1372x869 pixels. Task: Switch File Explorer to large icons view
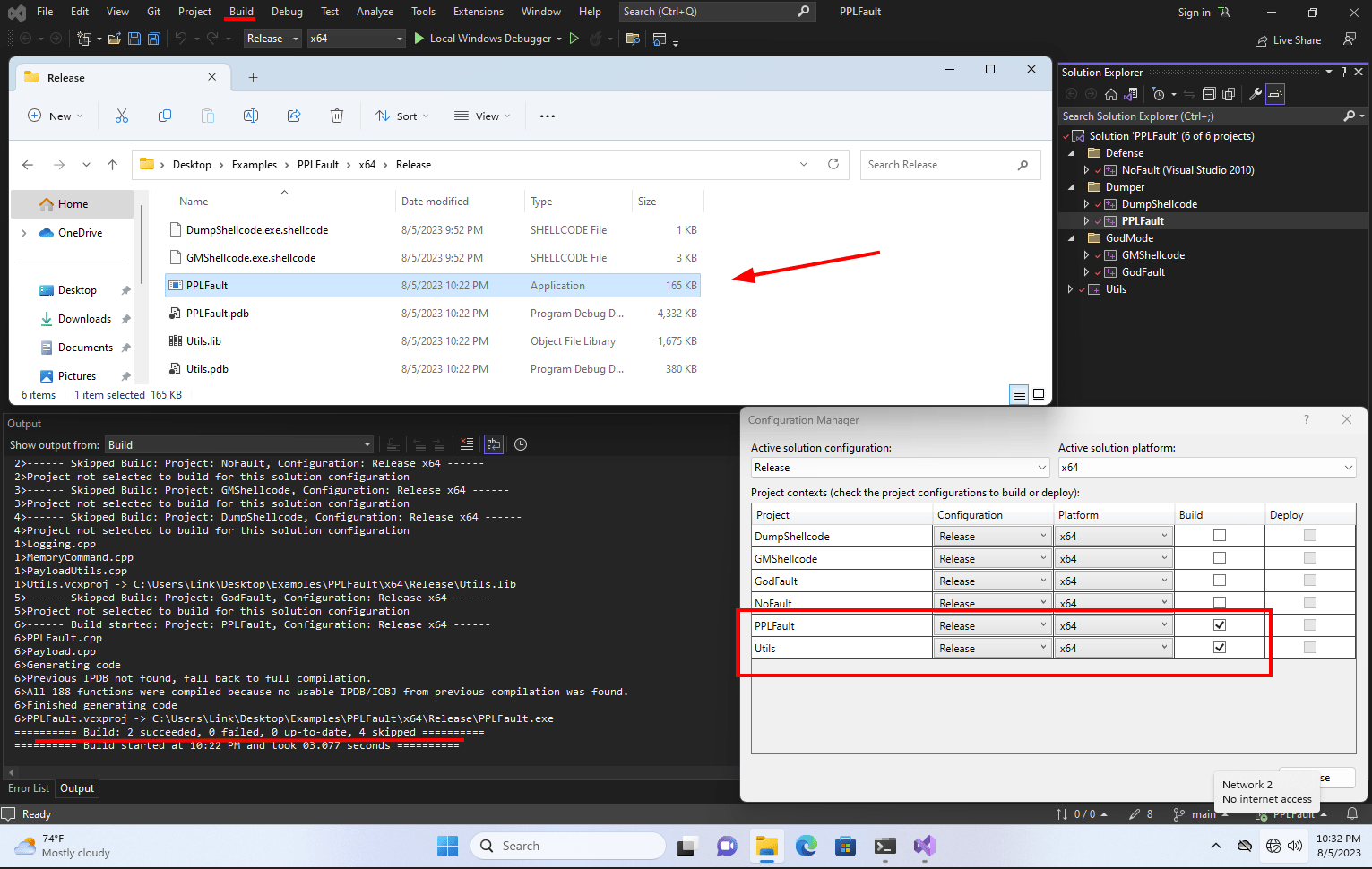click(x=1039, y=394)
